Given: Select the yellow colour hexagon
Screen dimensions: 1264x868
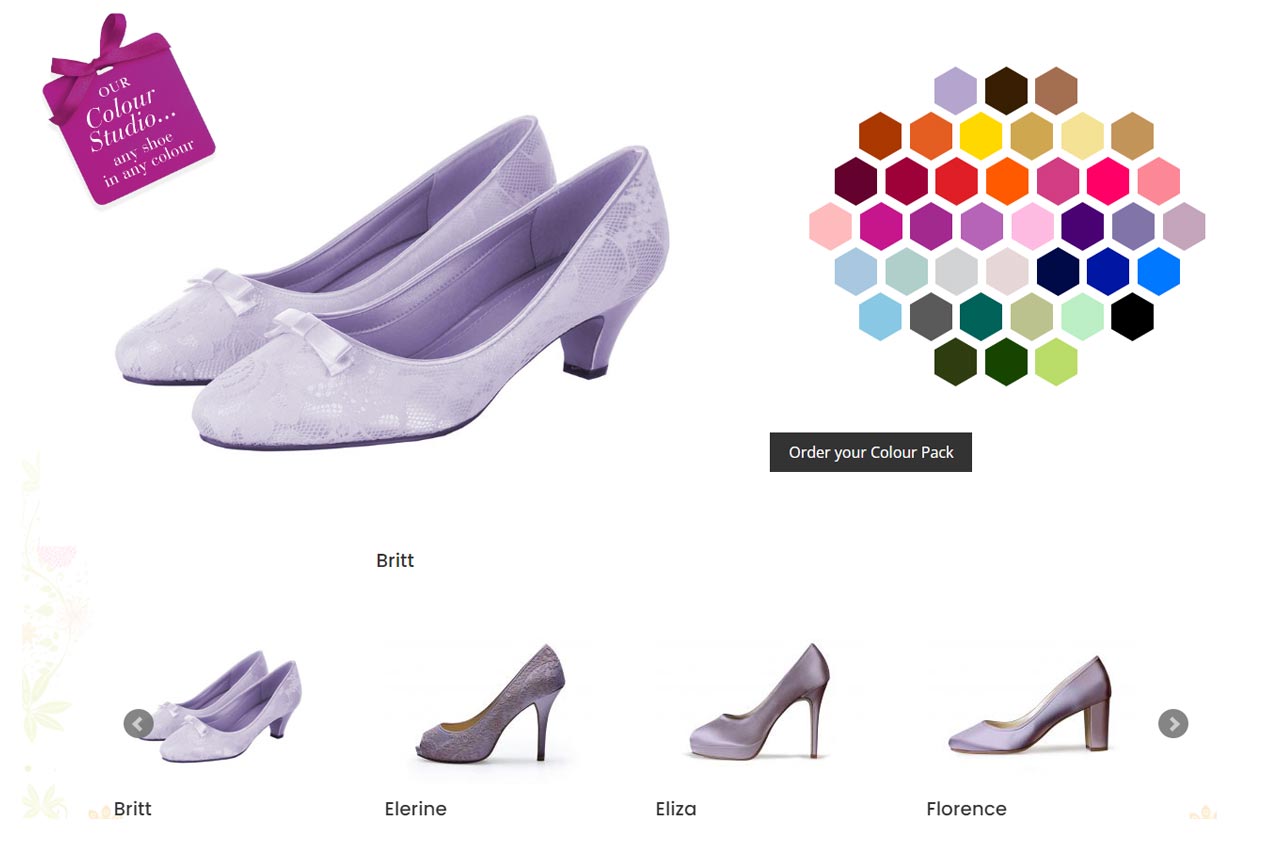Looking at the screenshot, I should pos(981,136).
